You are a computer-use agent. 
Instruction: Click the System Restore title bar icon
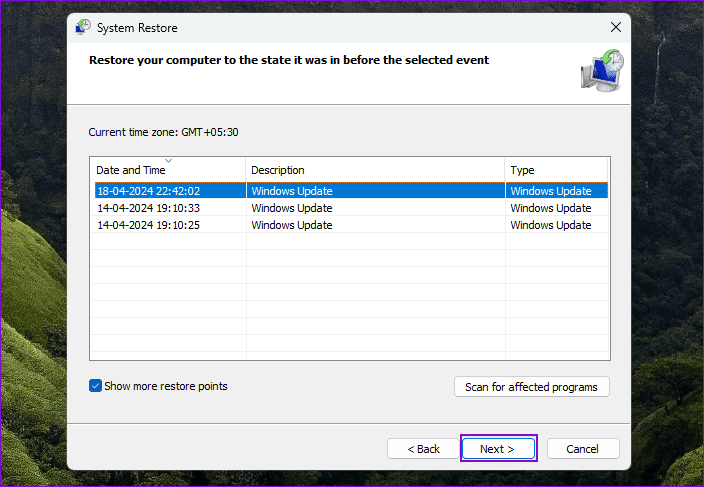click(83, 27)
